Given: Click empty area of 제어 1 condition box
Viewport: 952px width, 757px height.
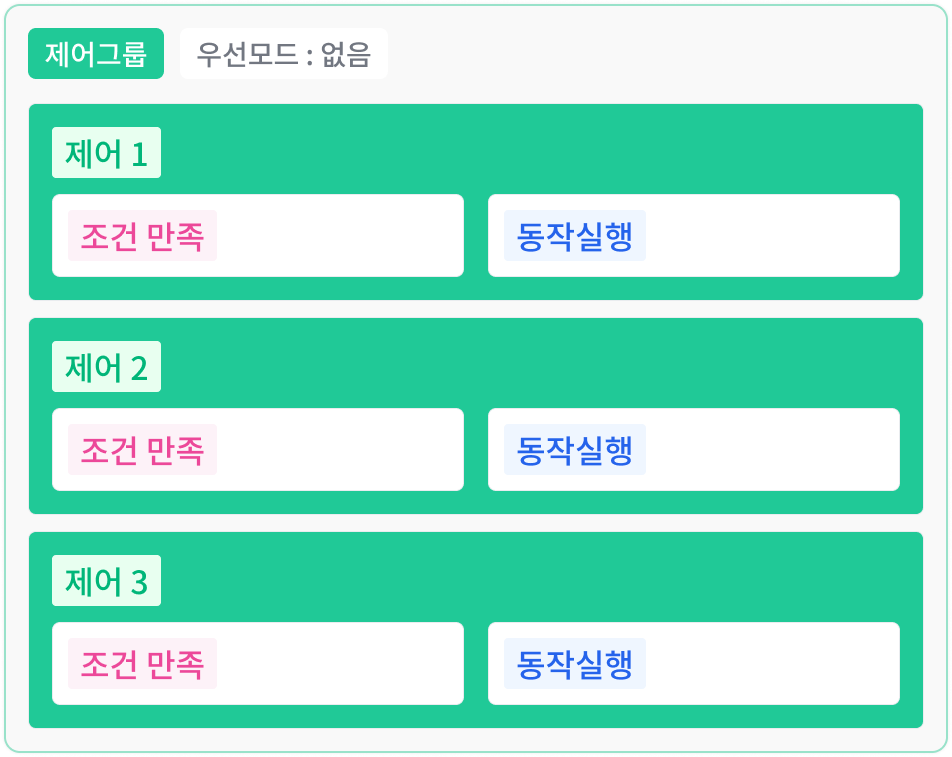Looking at the screenshot, I should tap(340, 236).
